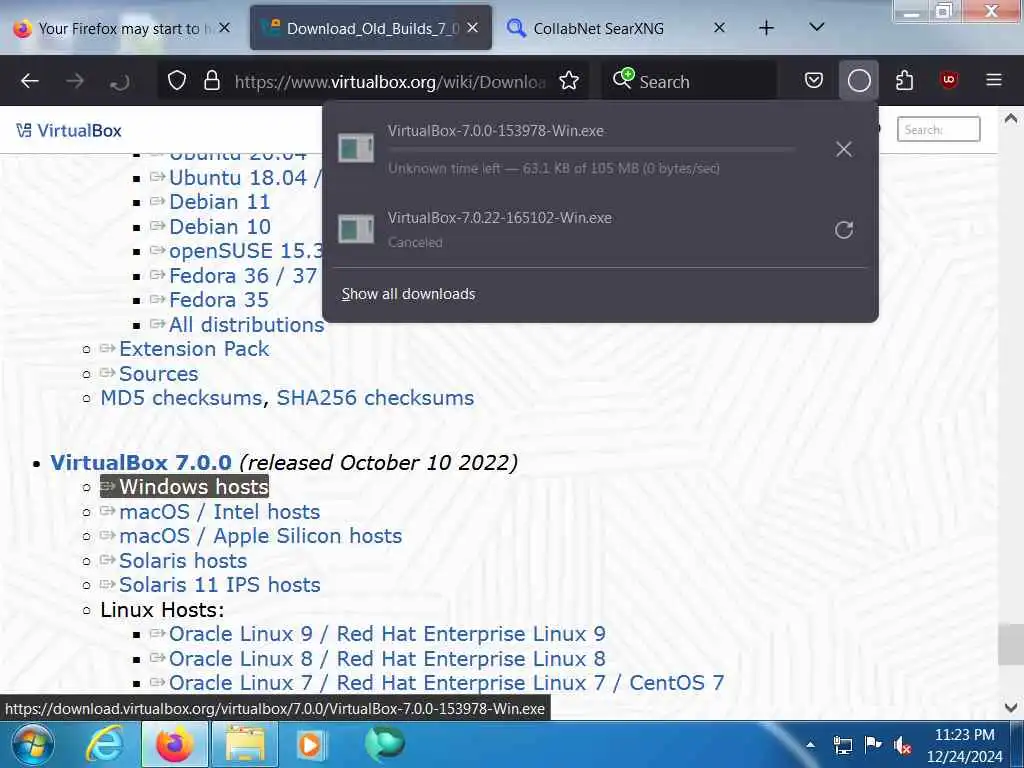Open Debian 10 download link
This screenshot has height=768, width=1024.
(x=220, y=227)
